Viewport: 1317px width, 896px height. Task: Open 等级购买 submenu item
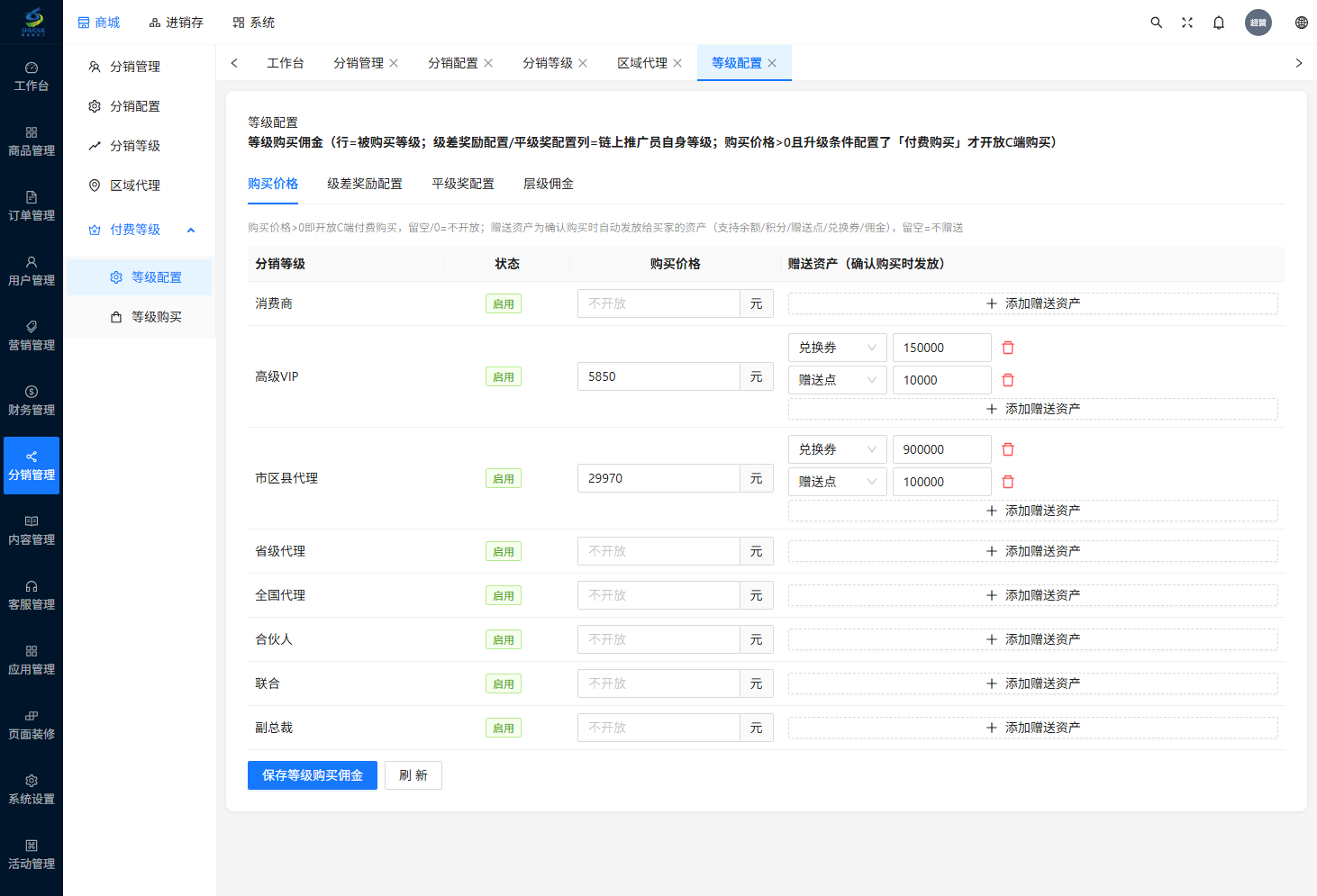click(140, 317)
